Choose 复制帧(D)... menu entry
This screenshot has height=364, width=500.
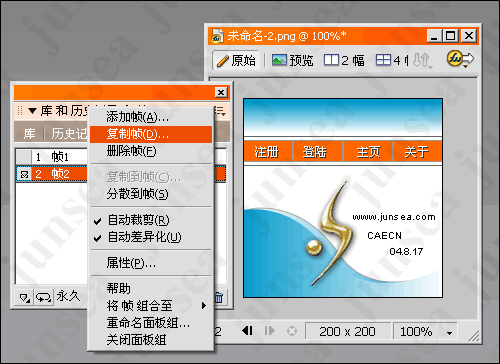pos(151,134)
